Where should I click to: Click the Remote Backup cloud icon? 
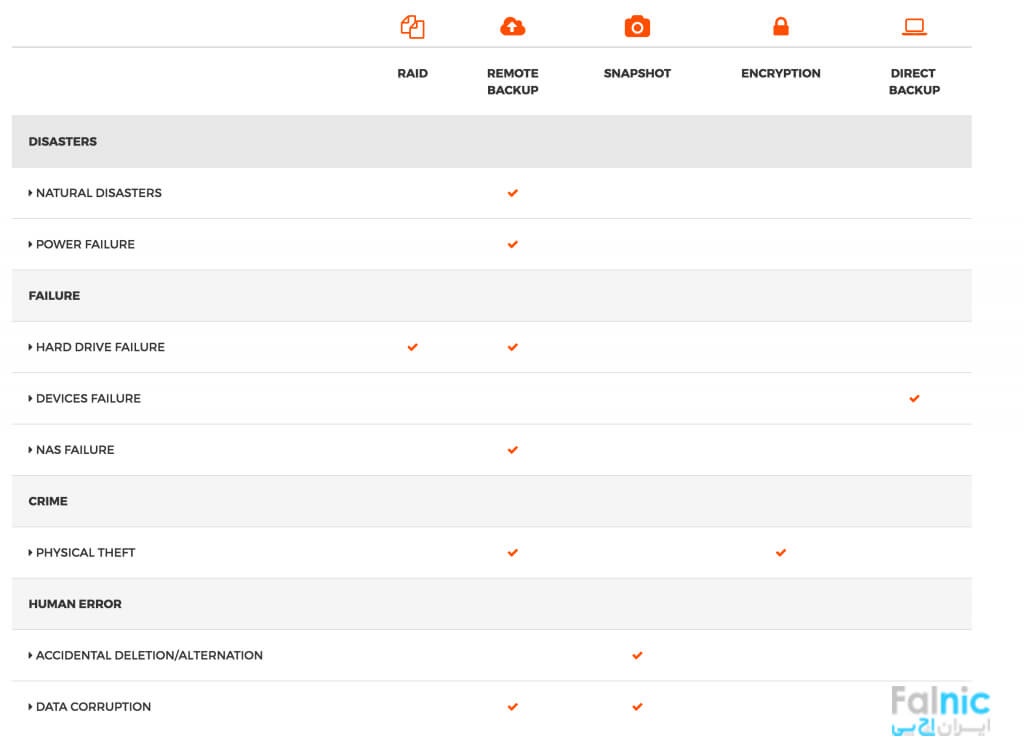pyautogui.click(x=512, y=27)
